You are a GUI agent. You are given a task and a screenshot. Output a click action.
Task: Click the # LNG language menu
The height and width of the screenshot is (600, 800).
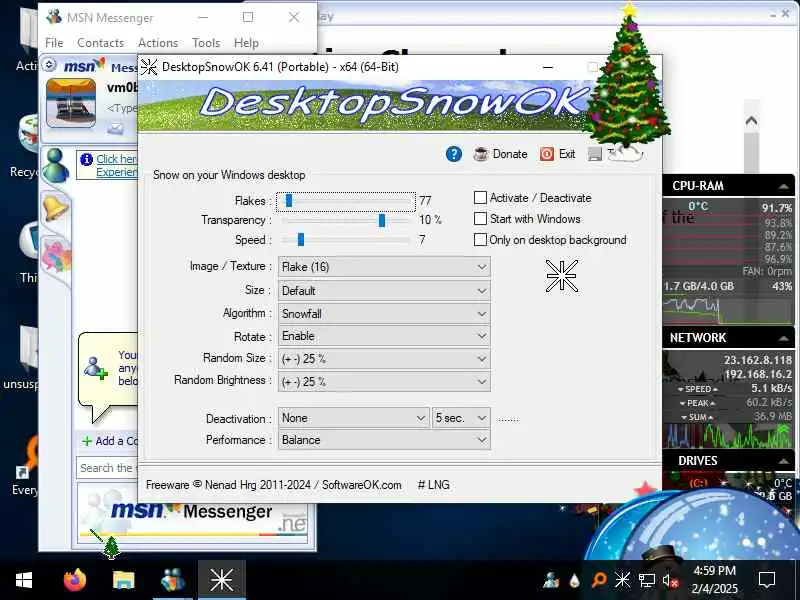point(434,485)
